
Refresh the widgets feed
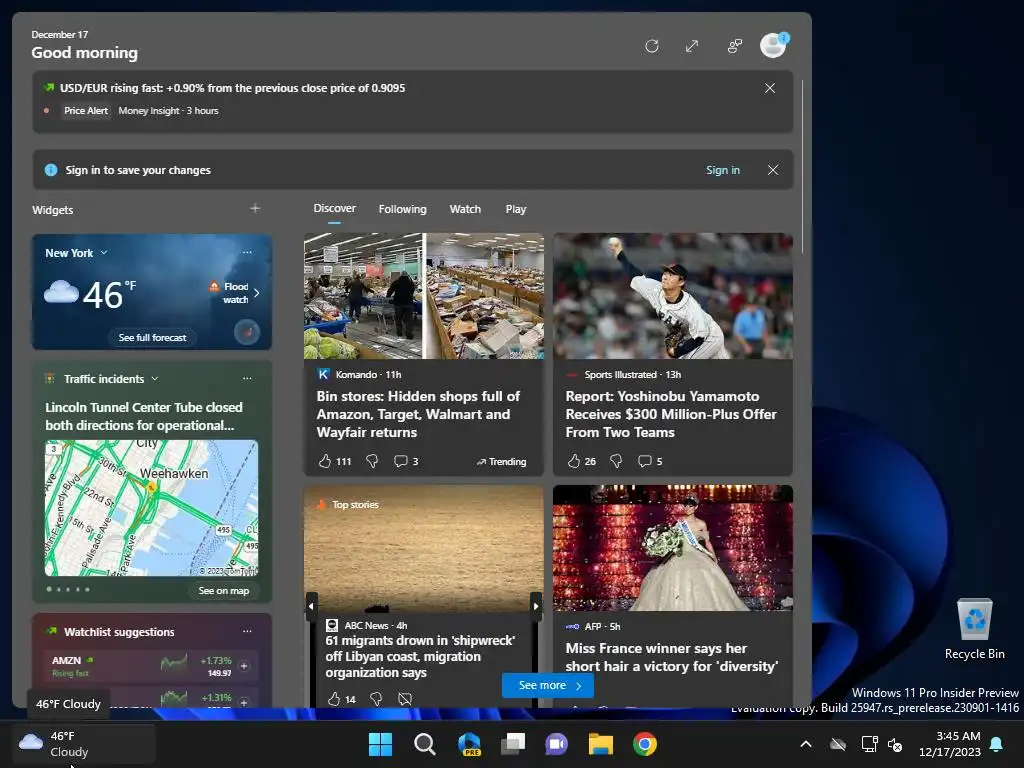click(652, 46)
